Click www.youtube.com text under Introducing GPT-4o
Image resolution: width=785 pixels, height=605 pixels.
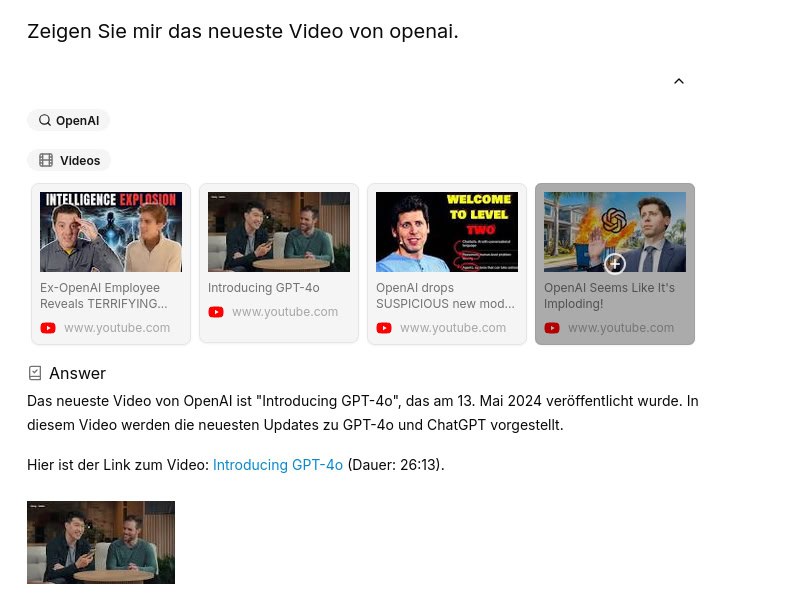(285, 312)
